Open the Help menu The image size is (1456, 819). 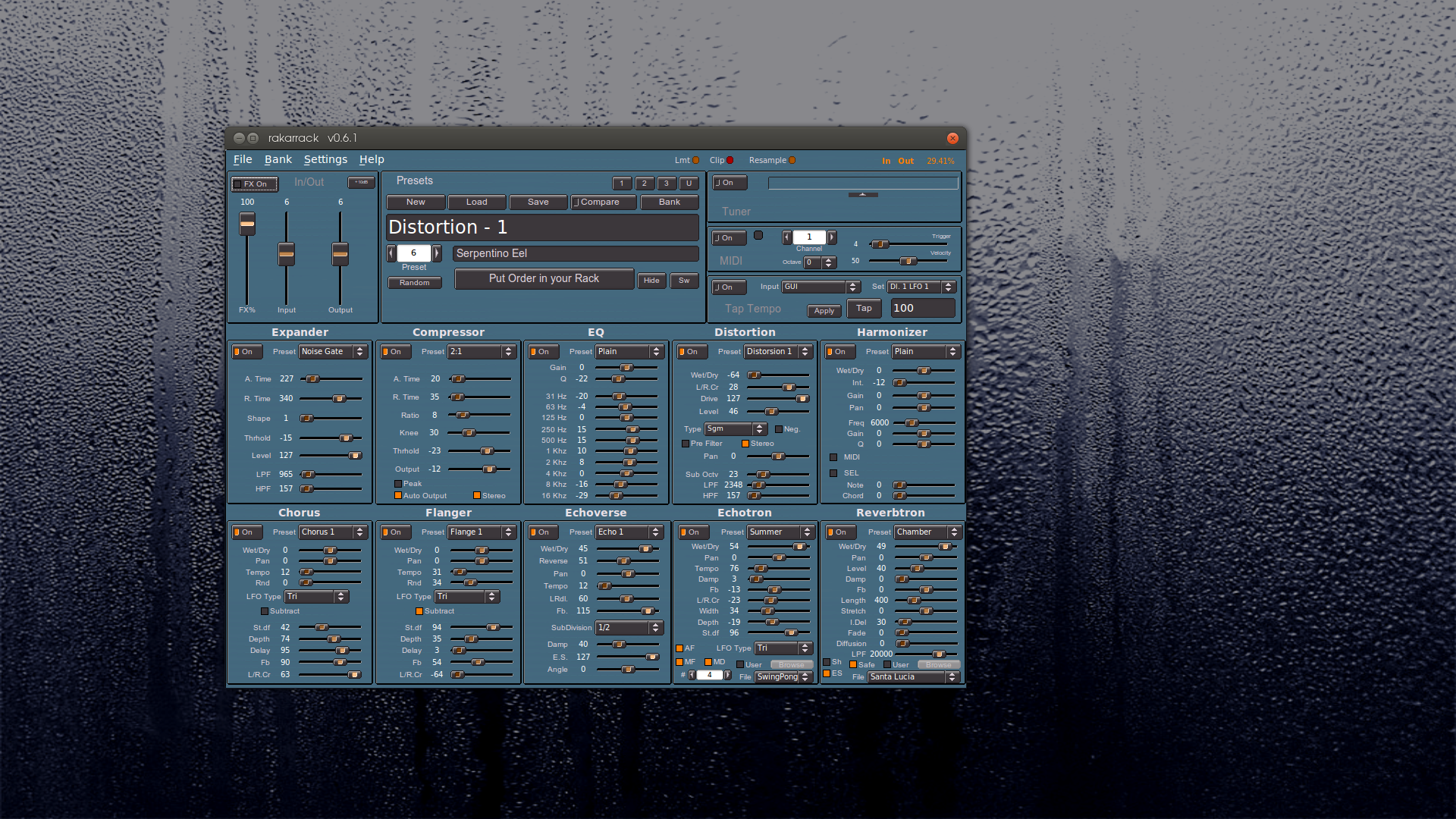point(372,159)
